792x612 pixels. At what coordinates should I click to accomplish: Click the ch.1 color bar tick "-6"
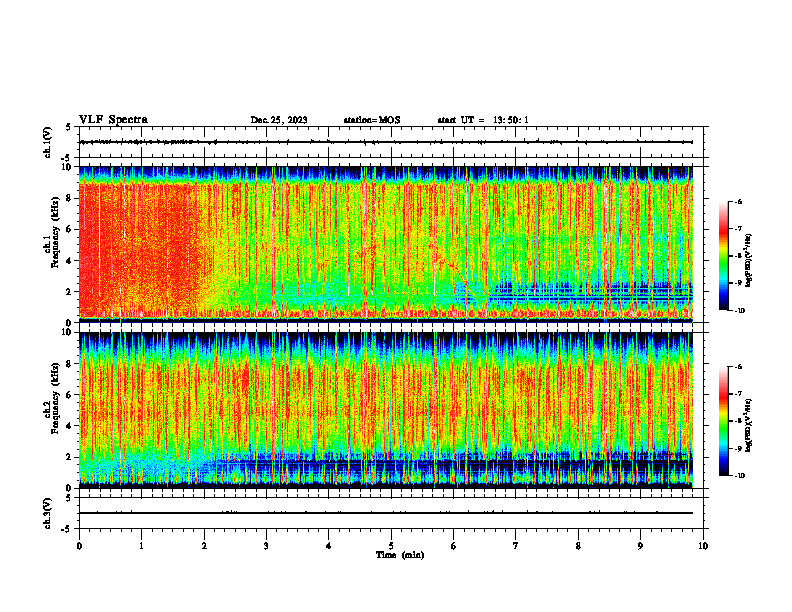coord(738,201)
